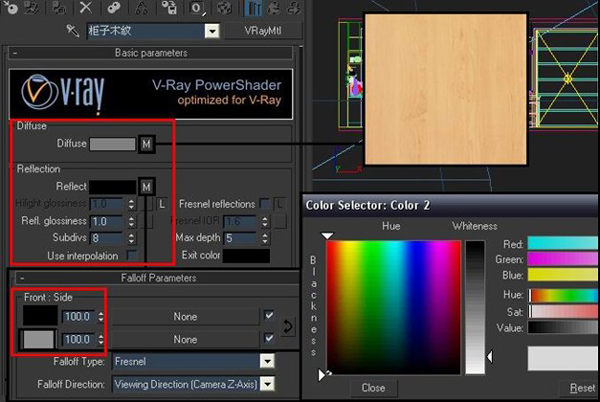Screen dimensions: 600x402
Task: Click the Front black falloff color swatch
Action: coord(40,316)
